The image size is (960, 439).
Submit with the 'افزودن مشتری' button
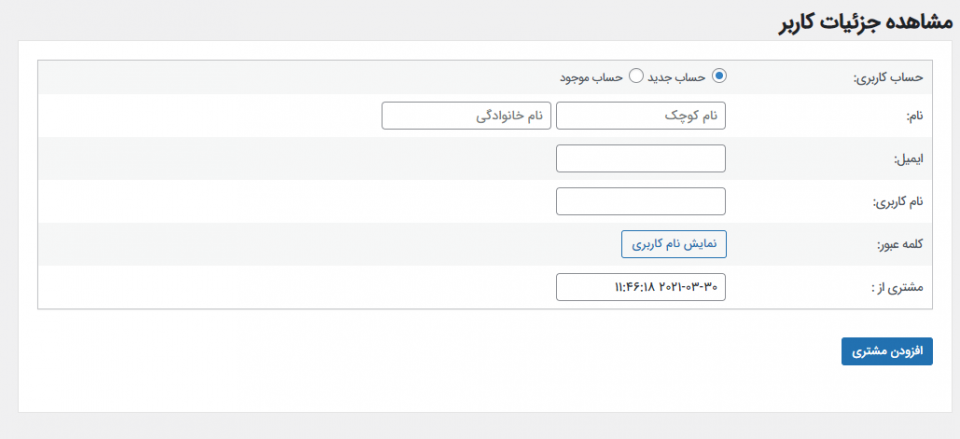pos(887,351)
